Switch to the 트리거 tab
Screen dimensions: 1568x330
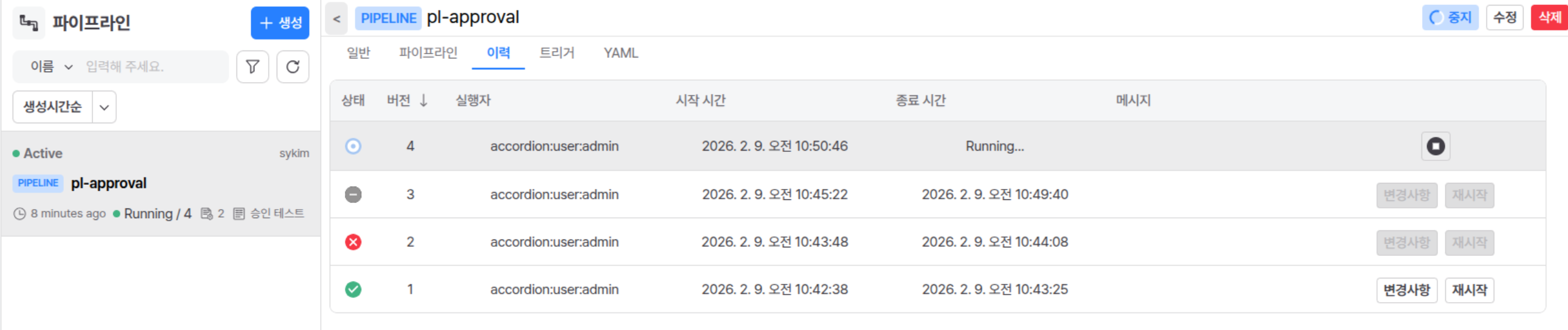coord(557,53)
